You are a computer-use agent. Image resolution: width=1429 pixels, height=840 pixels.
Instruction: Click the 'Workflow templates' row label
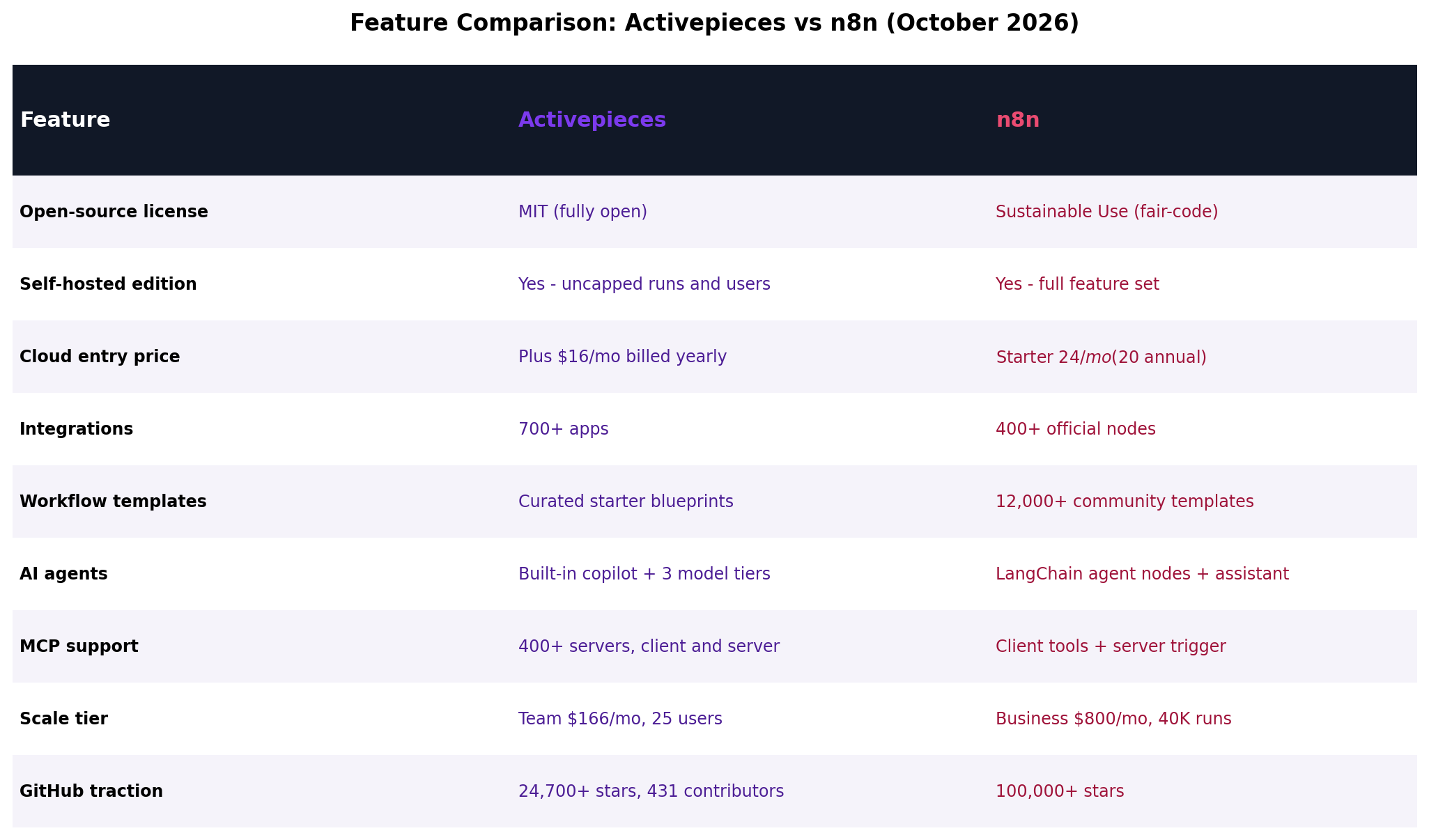coord(113,501)
